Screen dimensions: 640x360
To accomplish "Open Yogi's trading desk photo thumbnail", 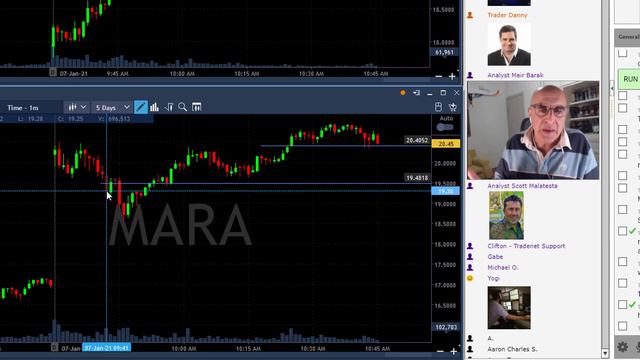I will click(x=509, y=307).
